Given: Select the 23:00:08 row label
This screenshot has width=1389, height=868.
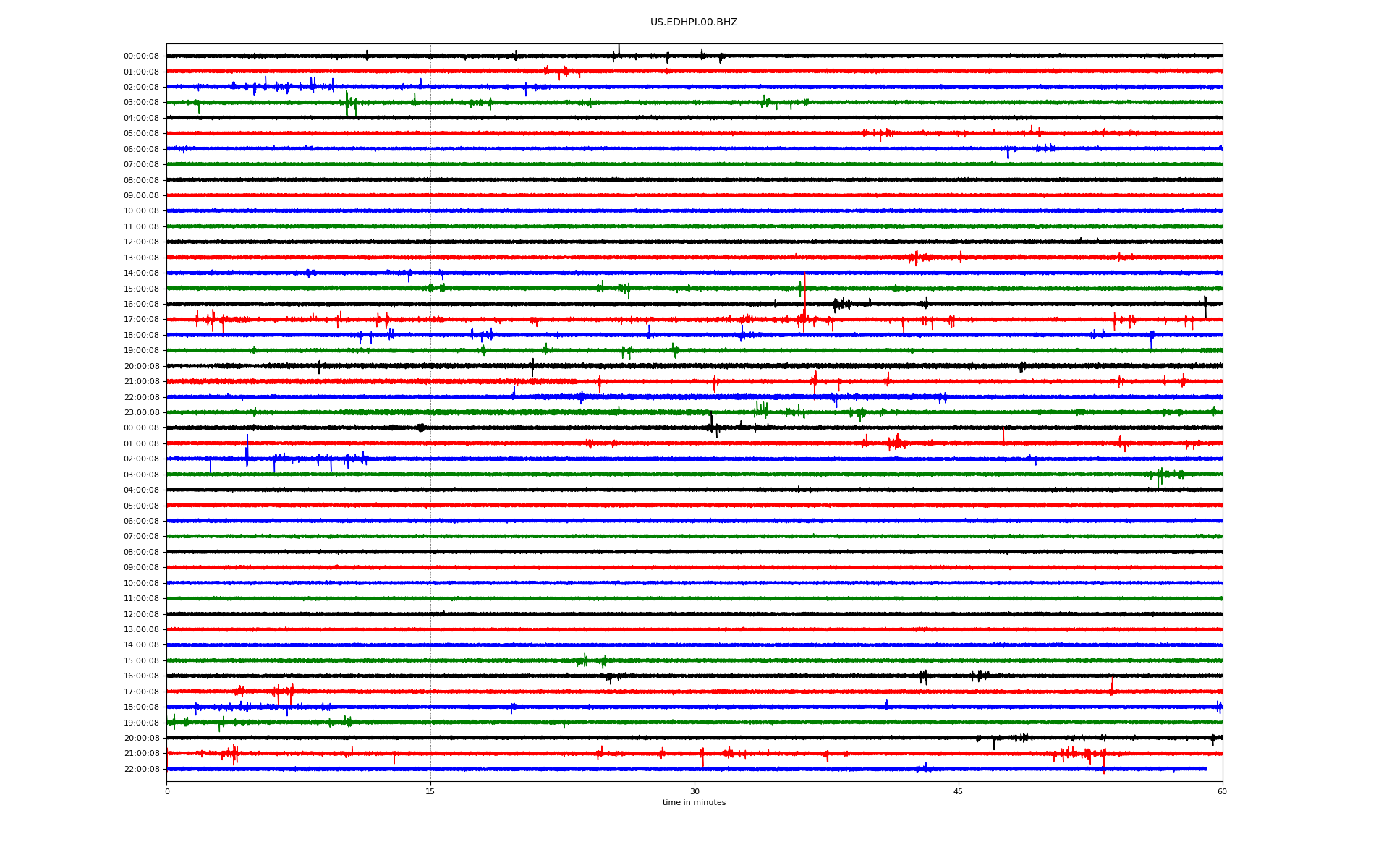Looking at the screenshot, I should 141,412.
